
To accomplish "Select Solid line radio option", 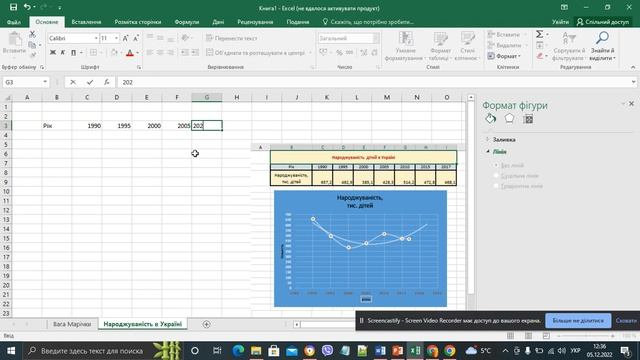I will (x=496, y=176).
